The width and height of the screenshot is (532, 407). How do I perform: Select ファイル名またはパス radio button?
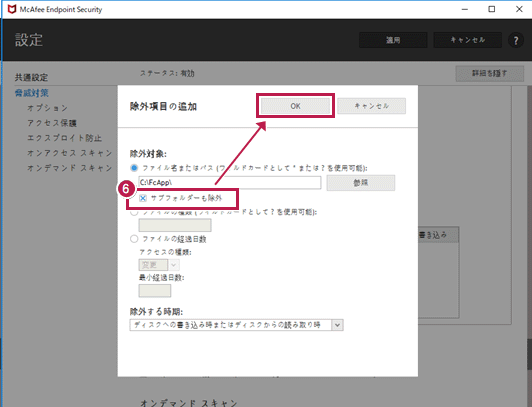pos(134,168)
